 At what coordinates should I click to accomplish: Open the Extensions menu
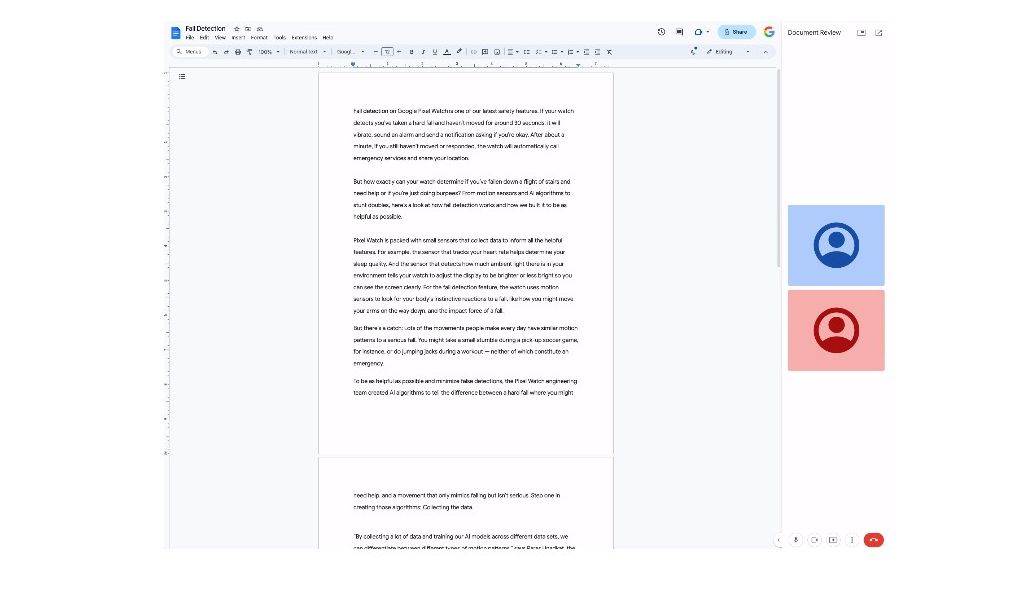[x=304, y=38]
